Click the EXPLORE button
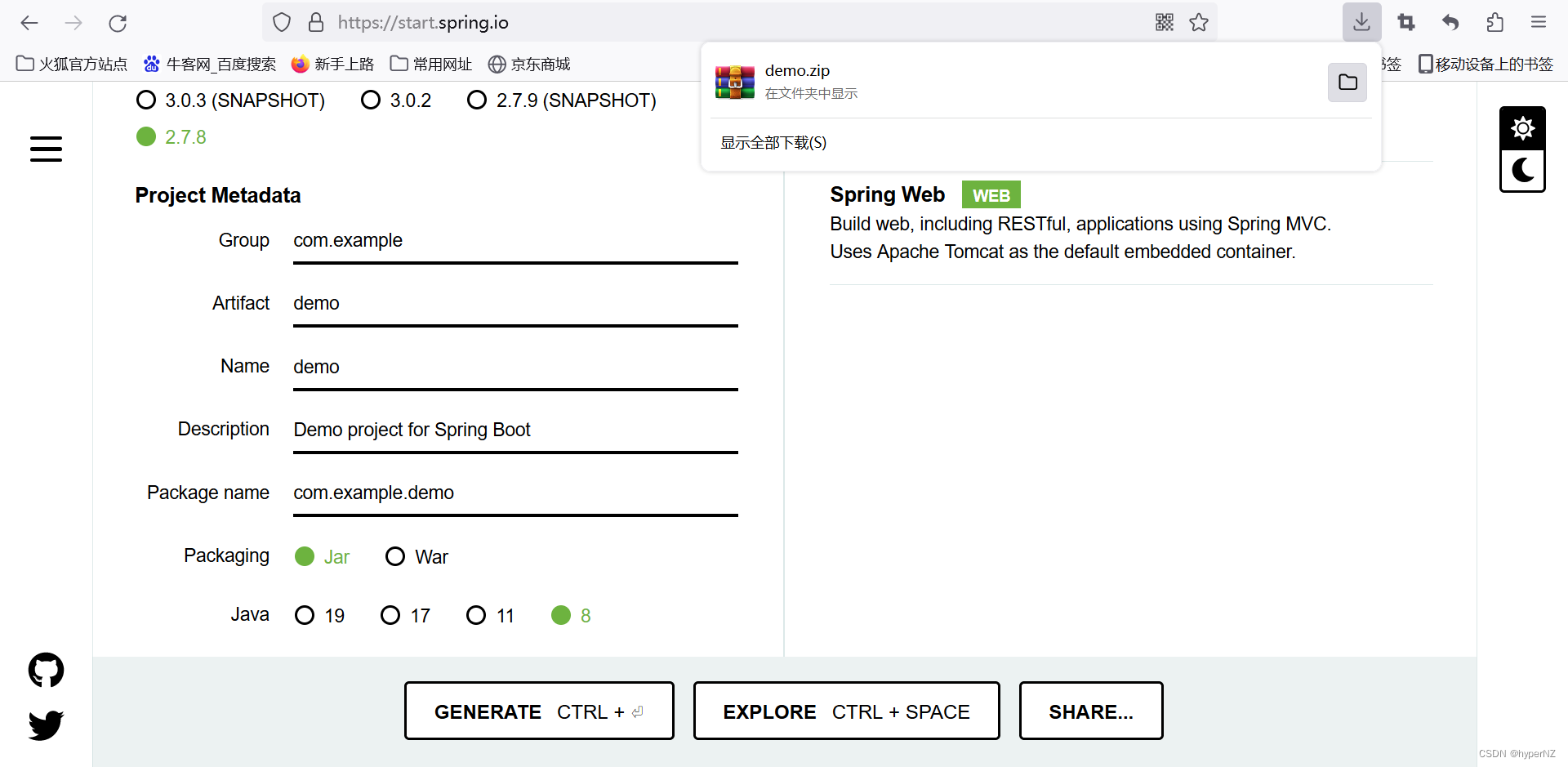Screen dimensions: 1568x767 pos(846,711)
